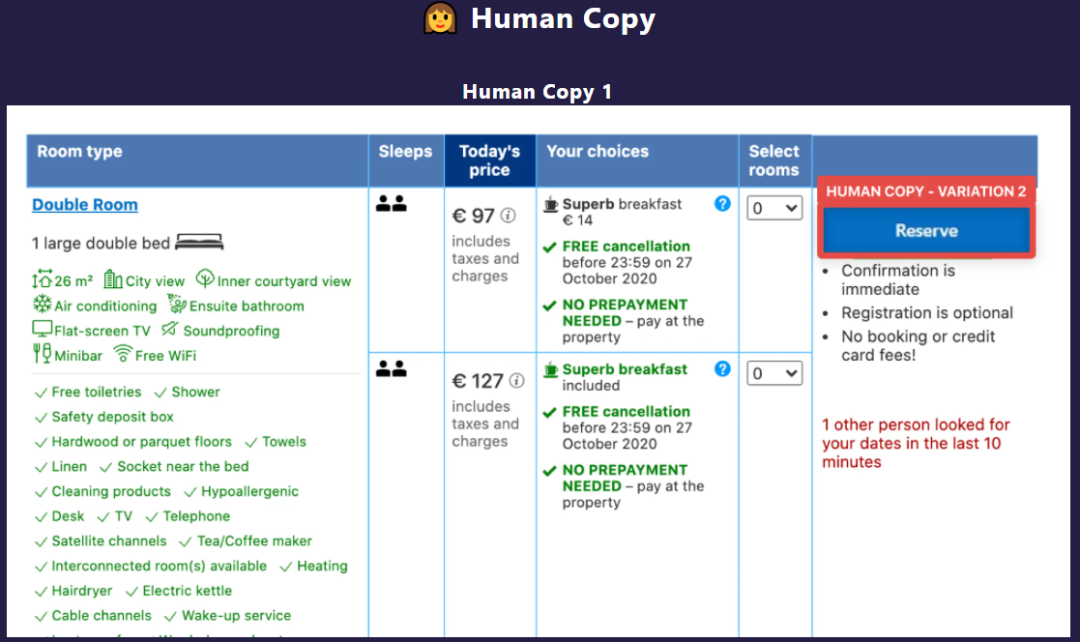This screenshot has height=642, width=1080.
Task: Click the Hypoallergenic amenity
Action: pos(249,491)
